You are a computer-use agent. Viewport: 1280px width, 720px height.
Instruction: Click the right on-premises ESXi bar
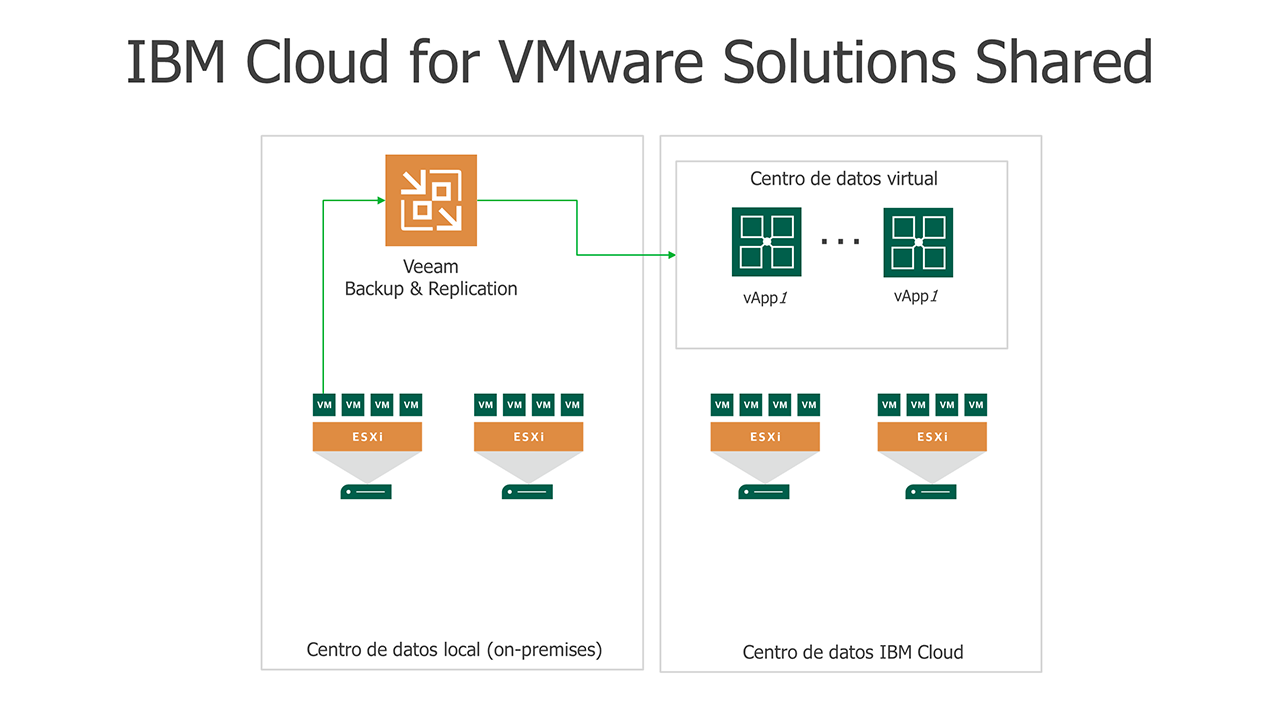coord(528,437)
